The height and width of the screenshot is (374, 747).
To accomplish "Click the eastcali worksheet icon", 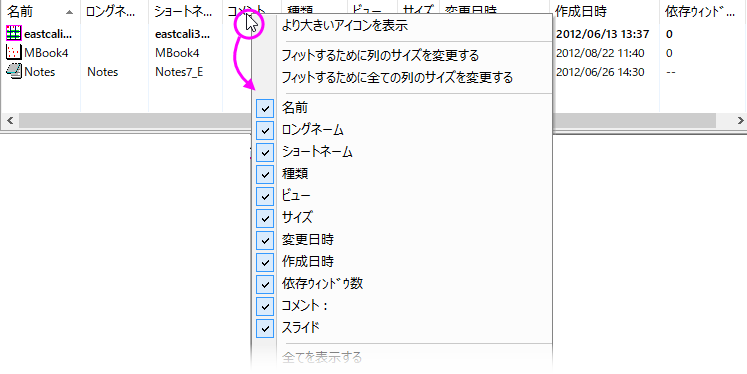I will point(13,33).
